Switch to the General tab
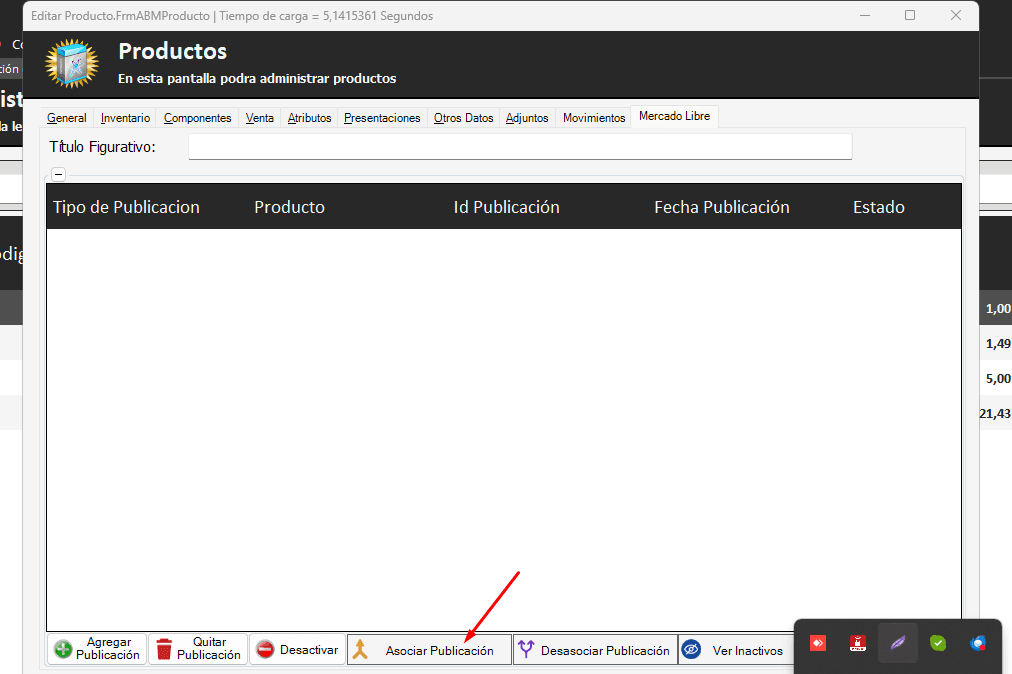 (x=67, y=118)
